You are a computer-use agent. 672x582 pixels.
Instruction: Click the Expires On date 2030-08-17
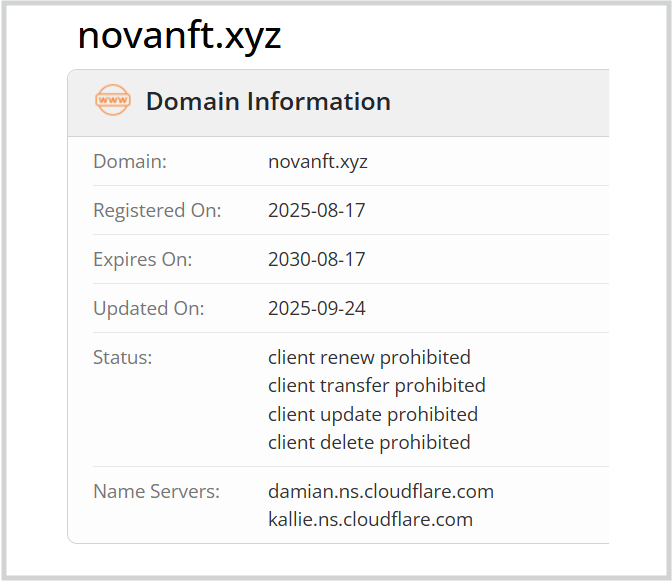click(317, 259)
